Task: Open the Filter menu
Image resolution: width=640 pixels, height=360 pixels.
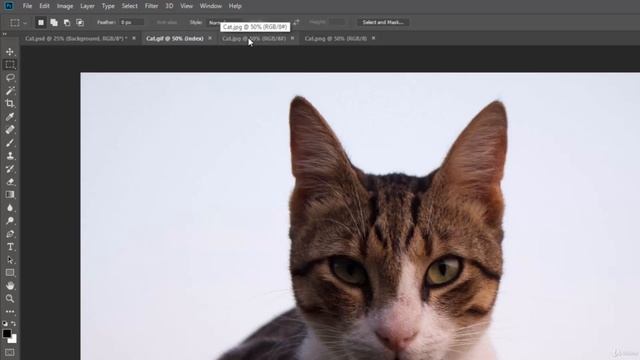Action: pos(151,6)
